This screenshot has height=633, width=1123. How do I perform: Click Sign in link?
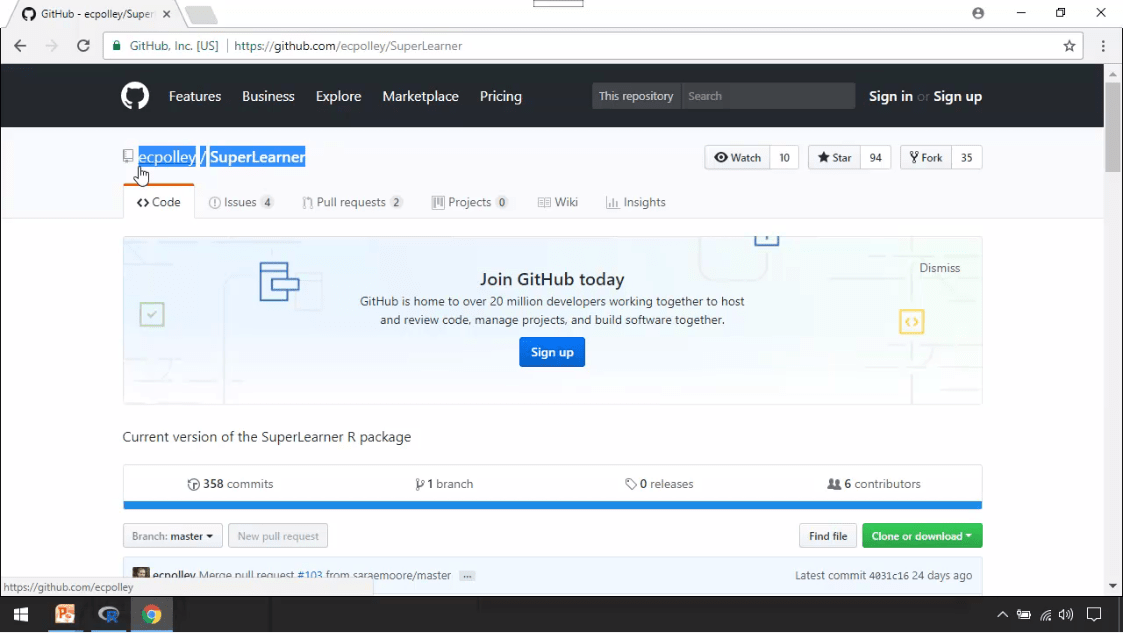pyautogui.click(x=890, y=96)
